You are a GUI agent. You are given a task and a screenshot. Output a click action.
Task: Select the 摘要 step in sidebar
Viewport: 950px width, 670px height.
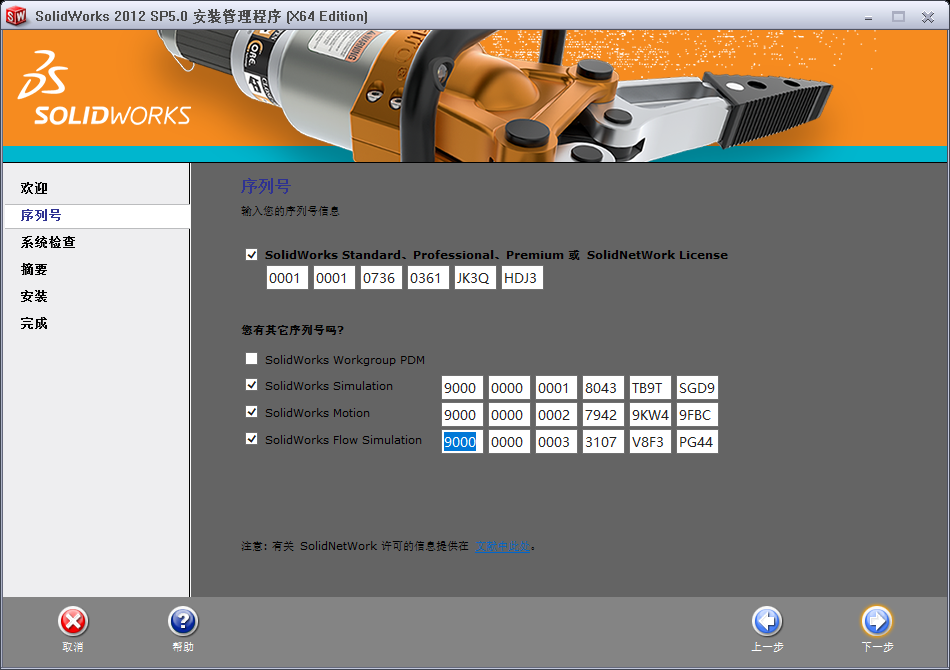click(x=34, y=270)
